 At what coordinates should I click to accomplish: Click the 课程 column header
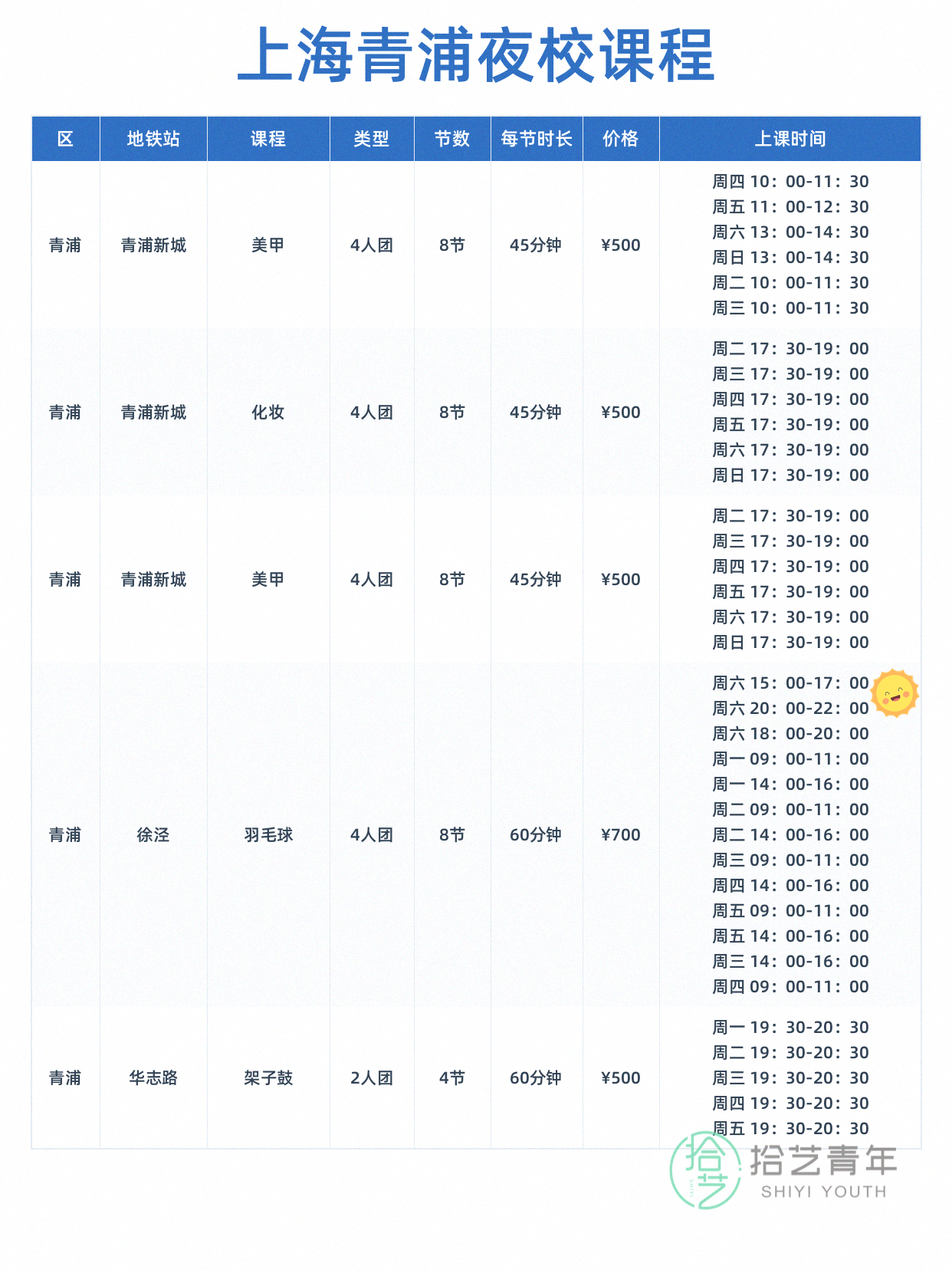[268, 139]
